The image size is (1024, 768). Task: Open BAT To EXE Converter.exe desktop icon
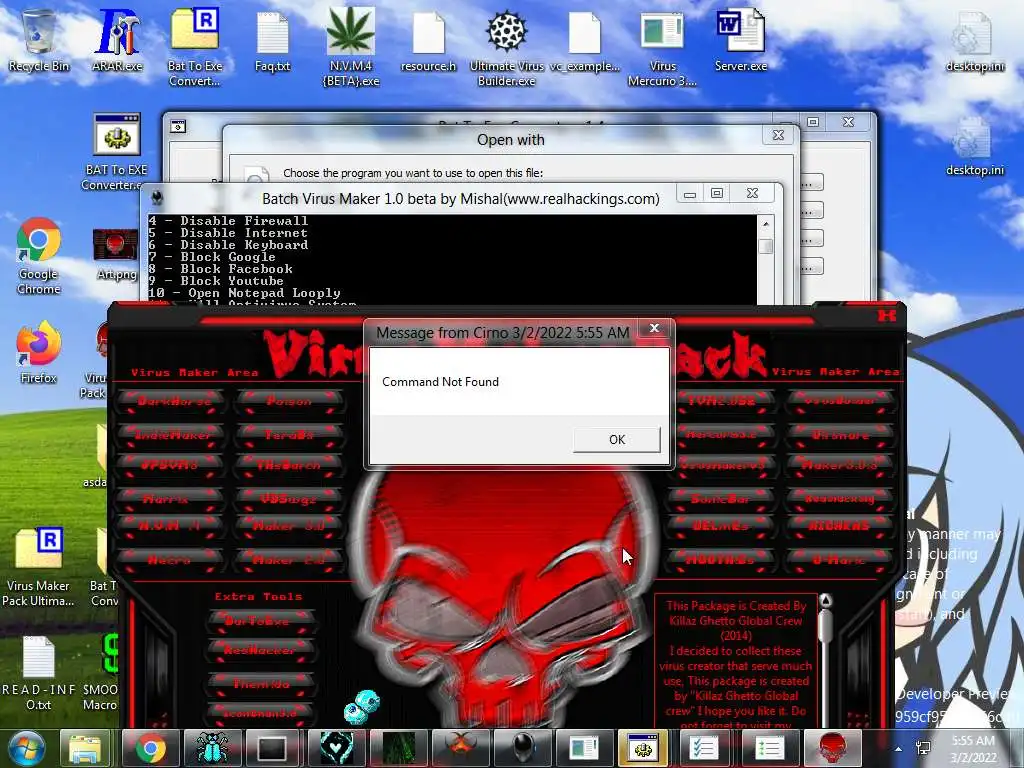point(116,152)
